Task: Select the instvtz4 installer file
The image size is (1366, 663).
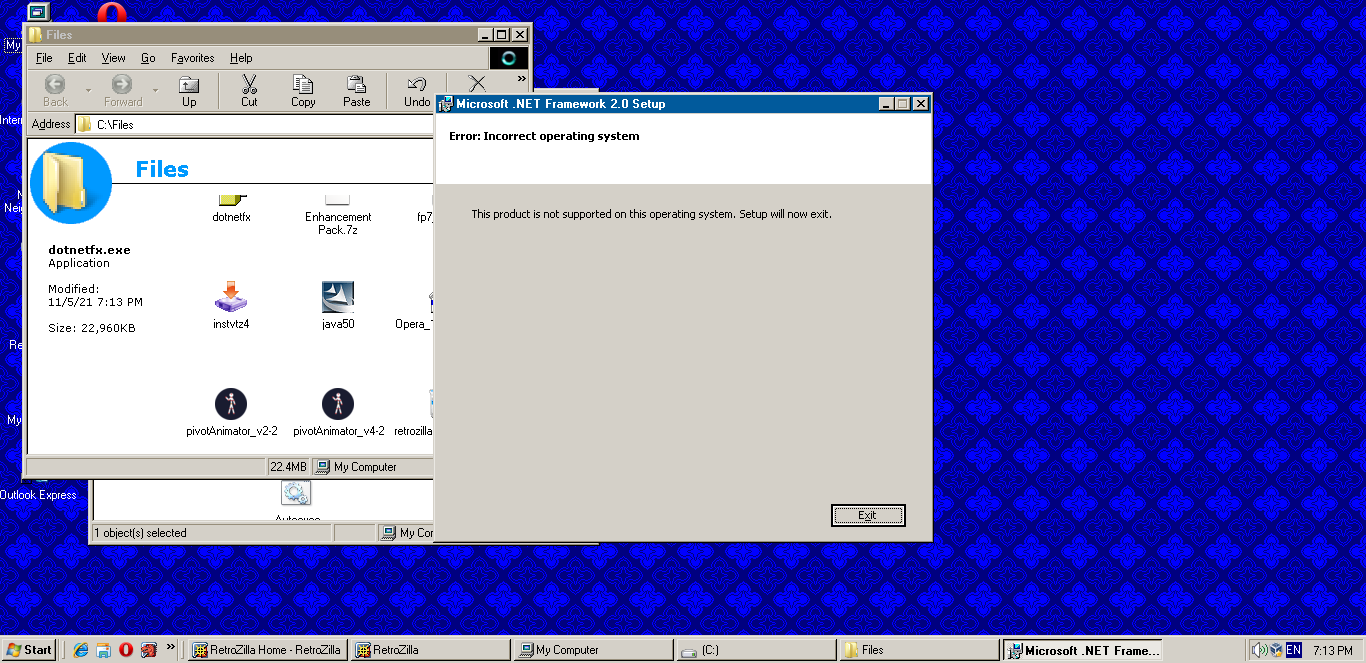Action: (x=231, y=306)
